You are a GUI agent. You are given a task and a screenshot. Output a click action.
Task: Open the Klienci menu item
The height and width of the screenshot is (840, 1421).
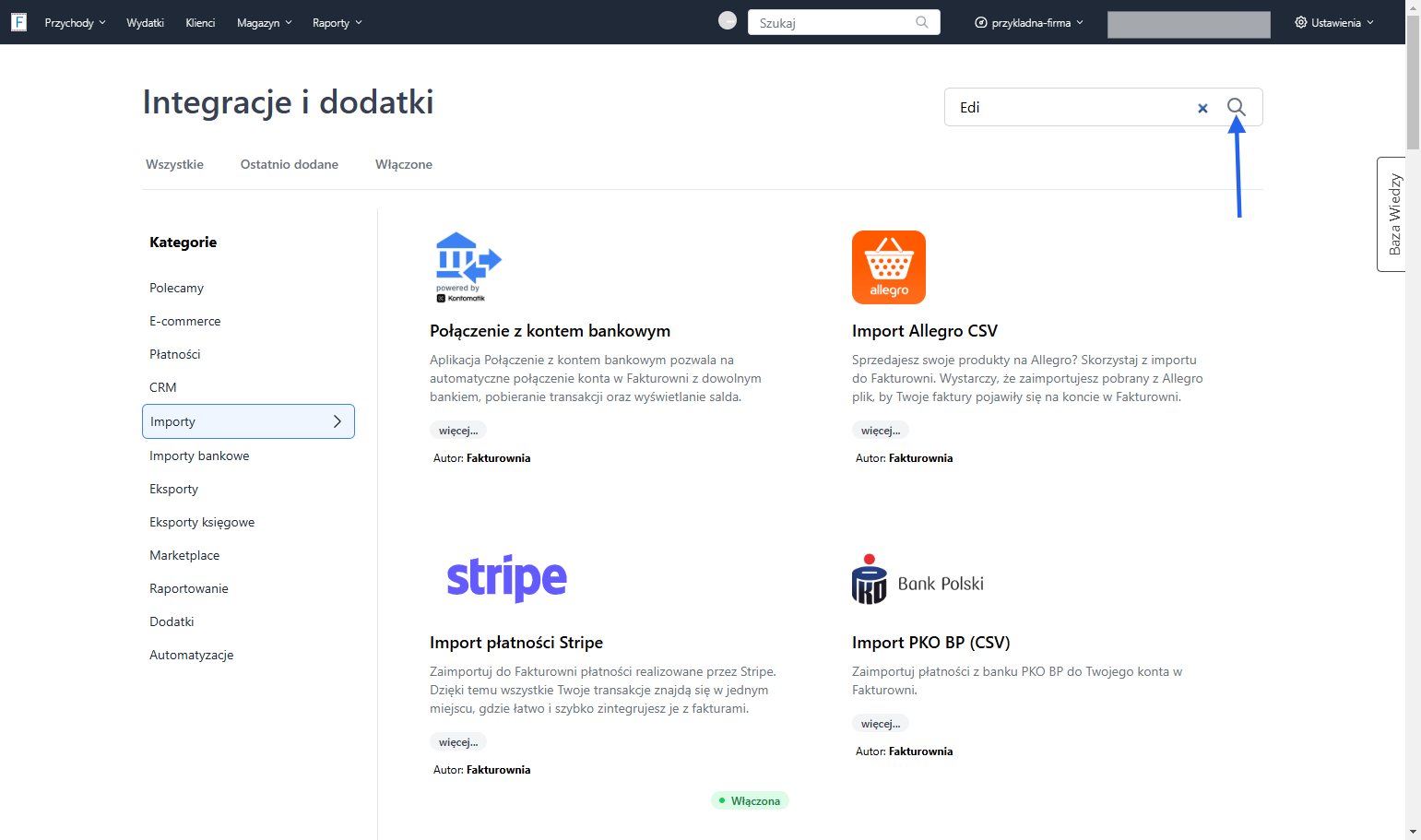pos(200,23)
